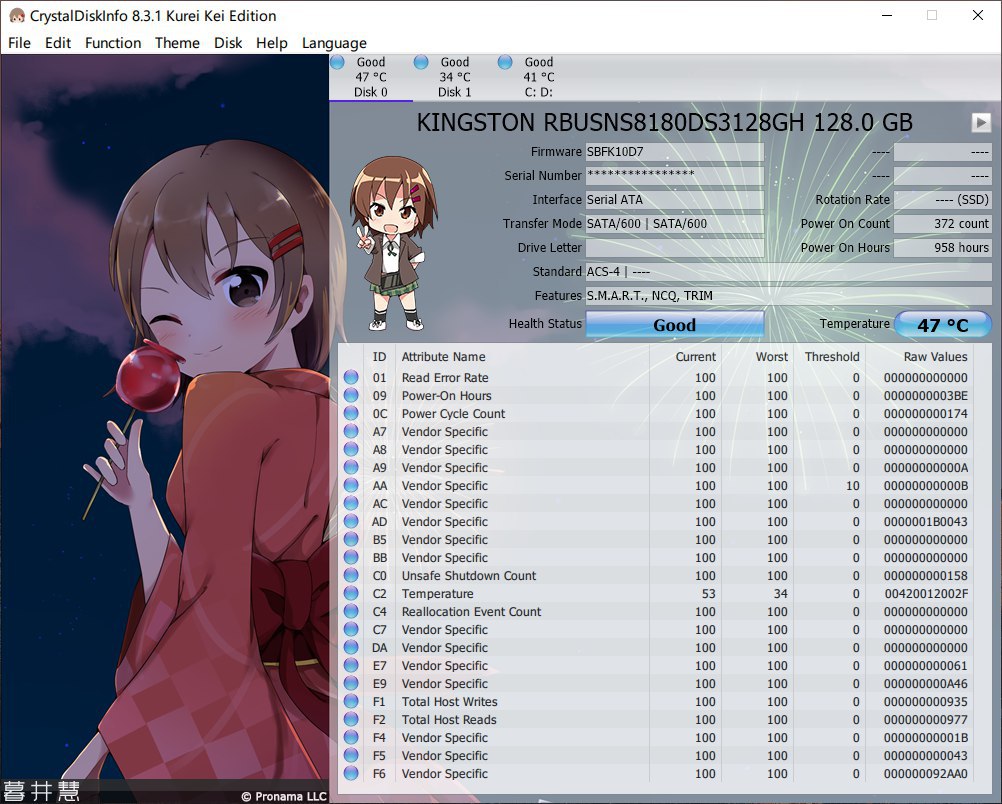Click the Worst column header
Screen dimensions: 1002x804
point(771,357)
